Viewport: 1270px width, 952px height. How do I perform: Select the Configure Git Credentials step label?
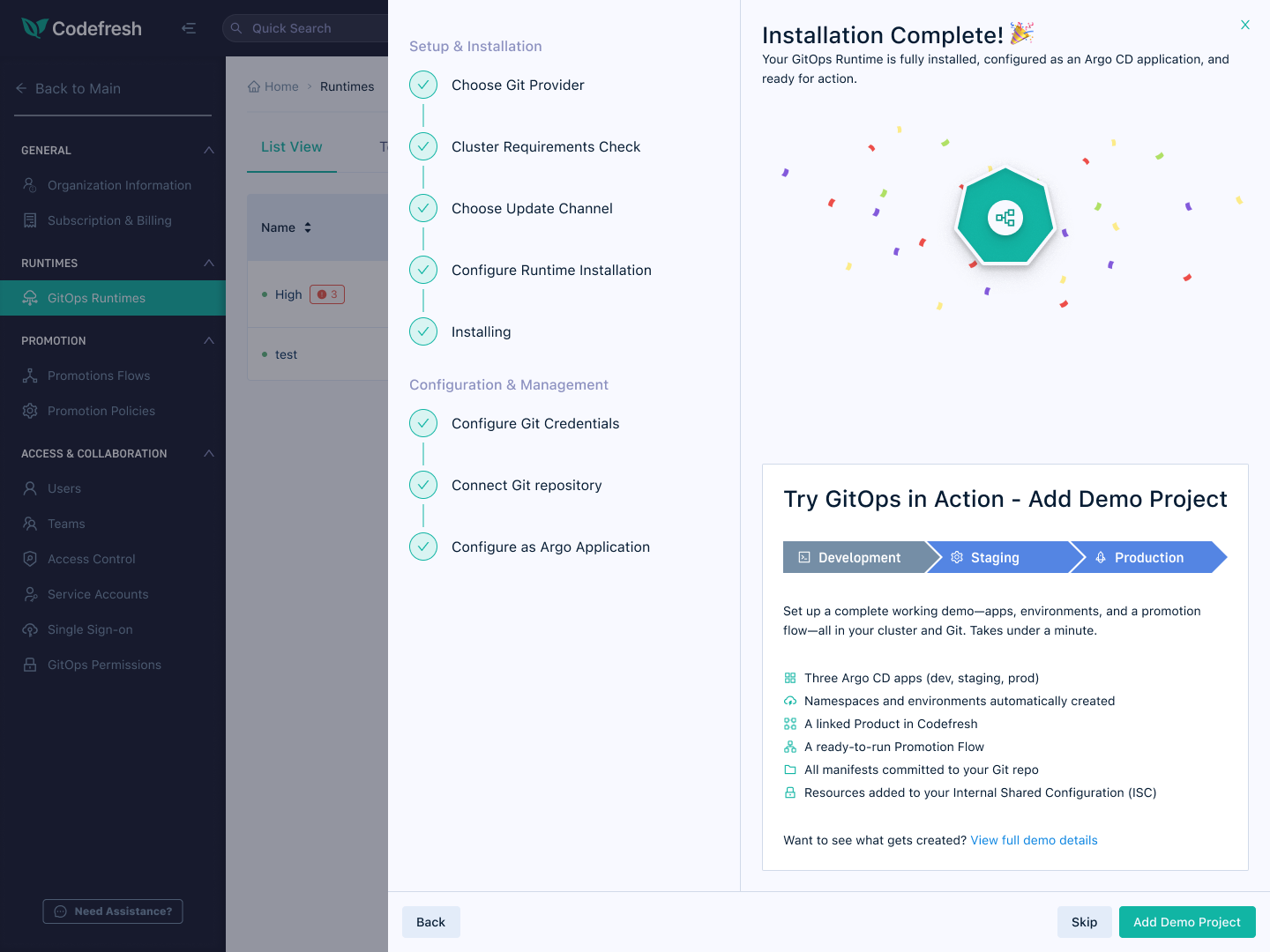tap(535, 423)
